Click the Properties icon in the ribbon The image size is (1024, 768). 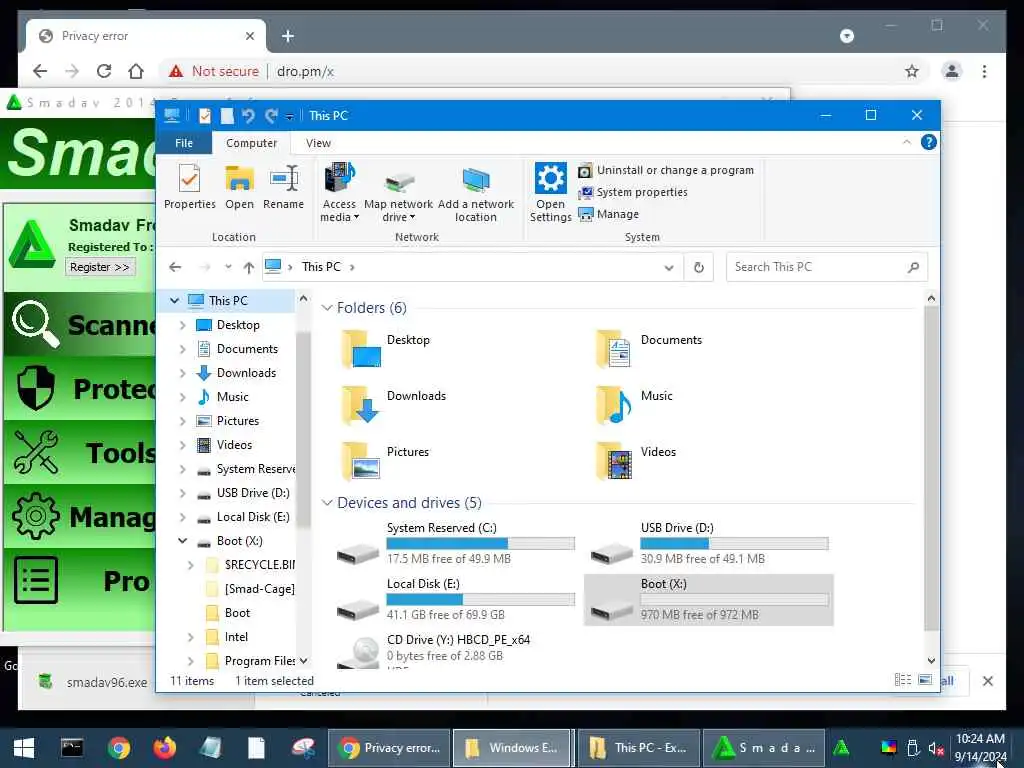pyautogui.click(x=189, y=187)
